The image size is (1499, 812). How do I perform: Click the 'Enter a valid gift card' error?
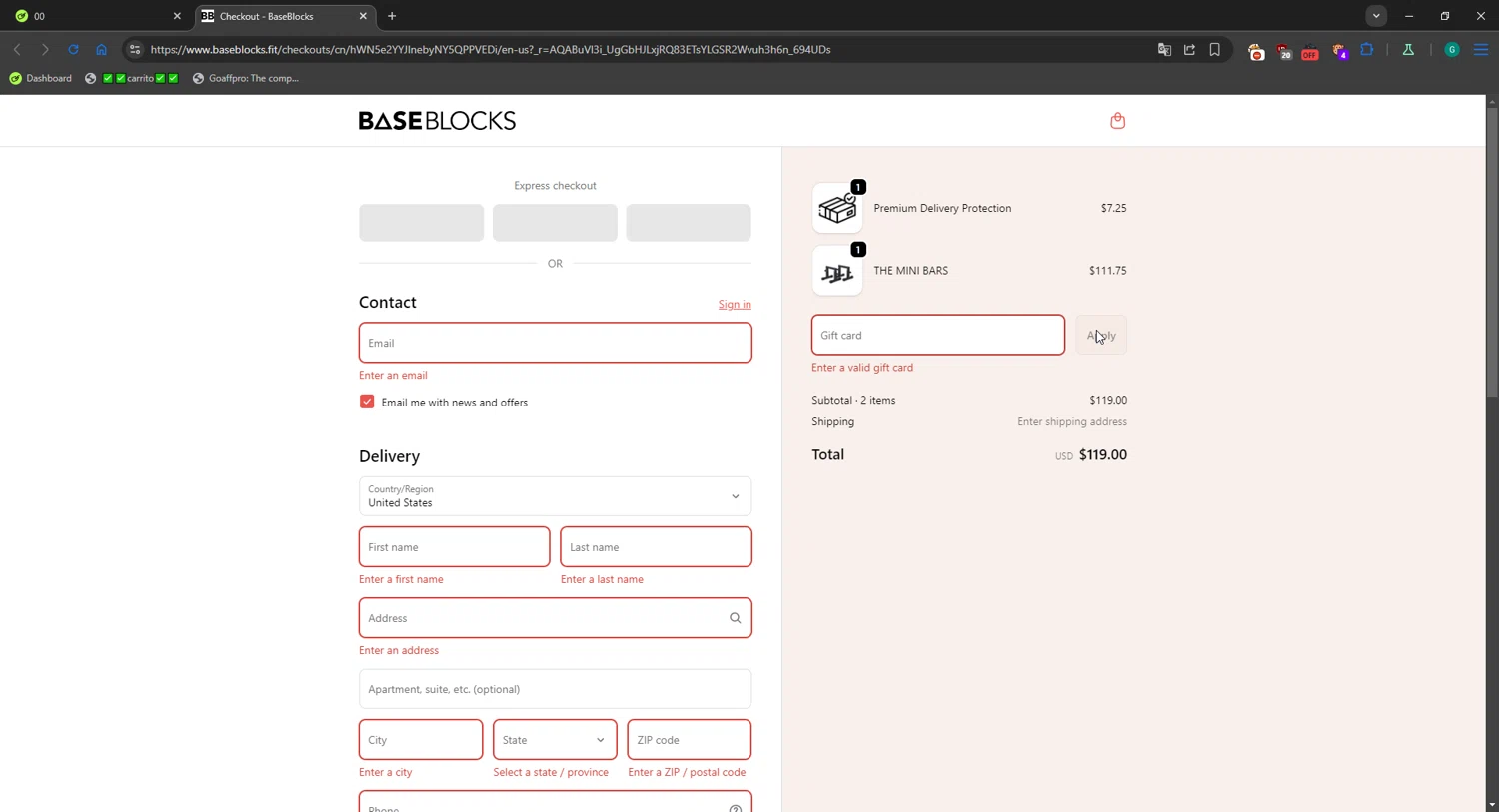pyautogui.click(x=862, y=368)
